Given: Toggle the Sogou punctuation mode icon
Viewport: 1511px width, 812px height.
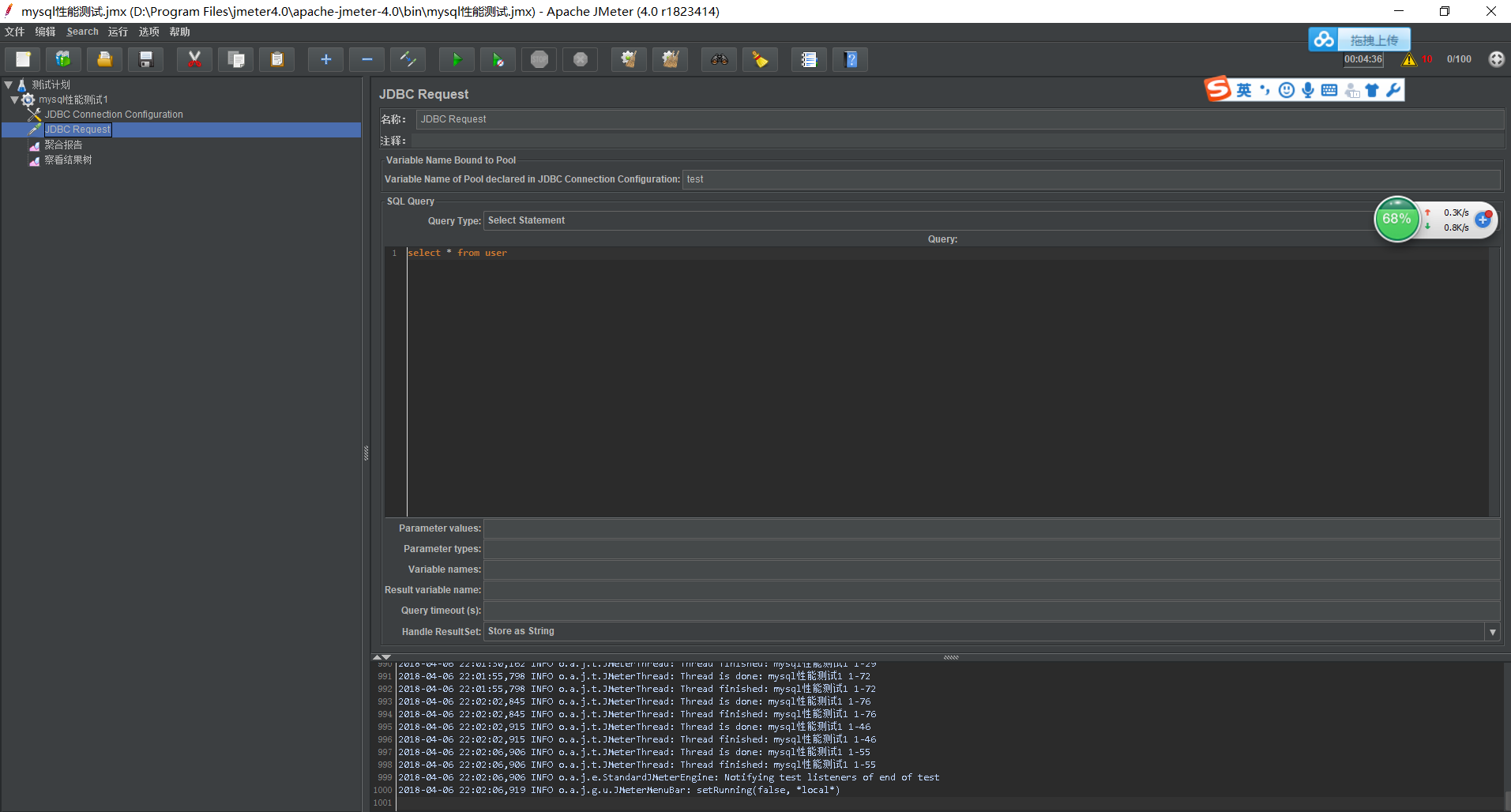Looking at the screenshot, I should [1265, 90].
